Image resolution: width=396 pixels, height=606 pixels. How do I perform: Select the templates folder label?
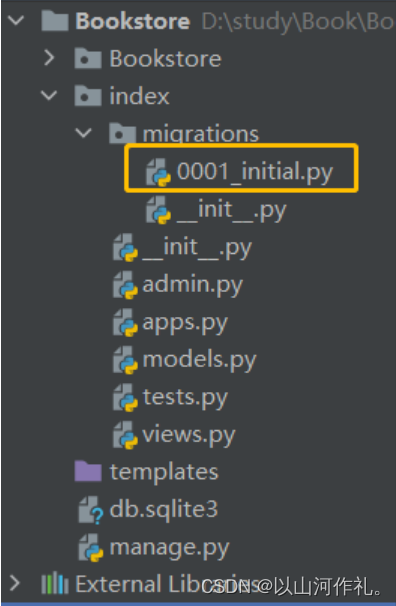[164, 472]
